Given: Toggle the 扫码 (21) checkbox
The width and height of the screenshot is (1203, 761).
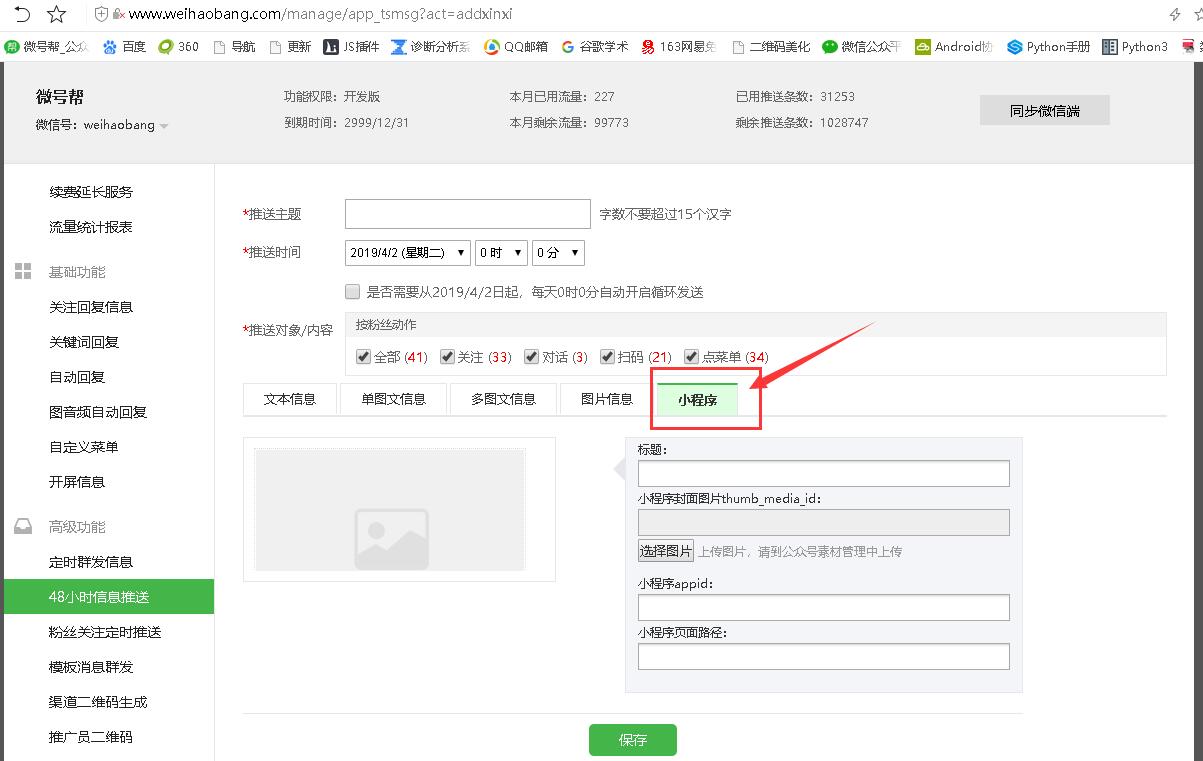Looking at the screenshot, I should (607, 357).
